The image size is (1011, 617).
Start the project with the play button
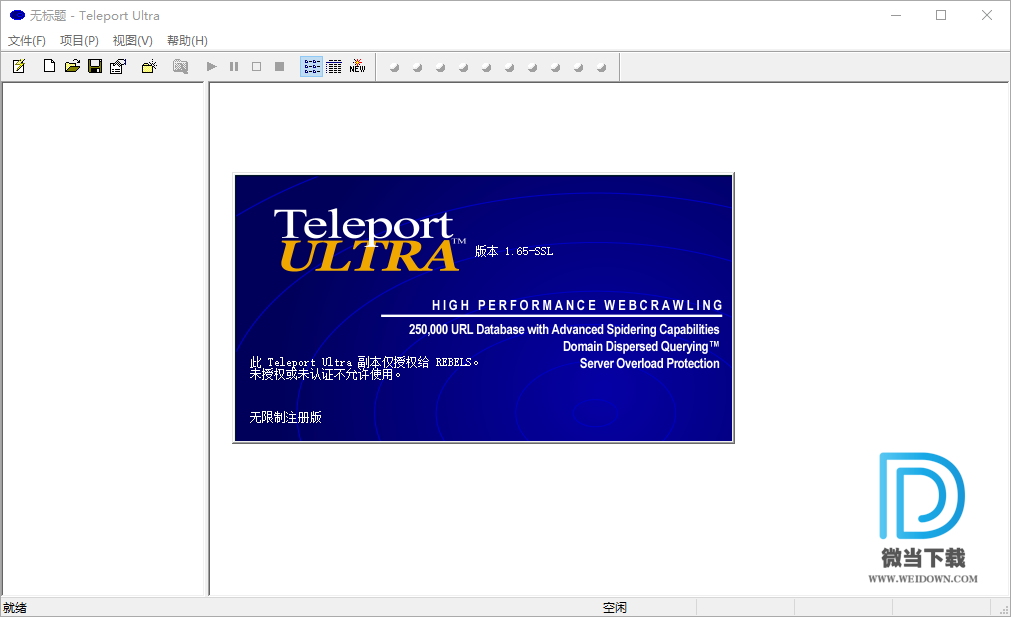pyautogui.click(x=211, y=66)
